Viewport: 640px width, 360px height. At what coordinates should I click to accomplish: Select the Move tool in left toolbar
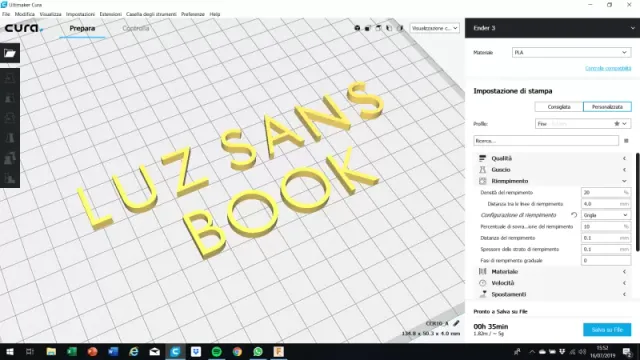tap(10, 78)
